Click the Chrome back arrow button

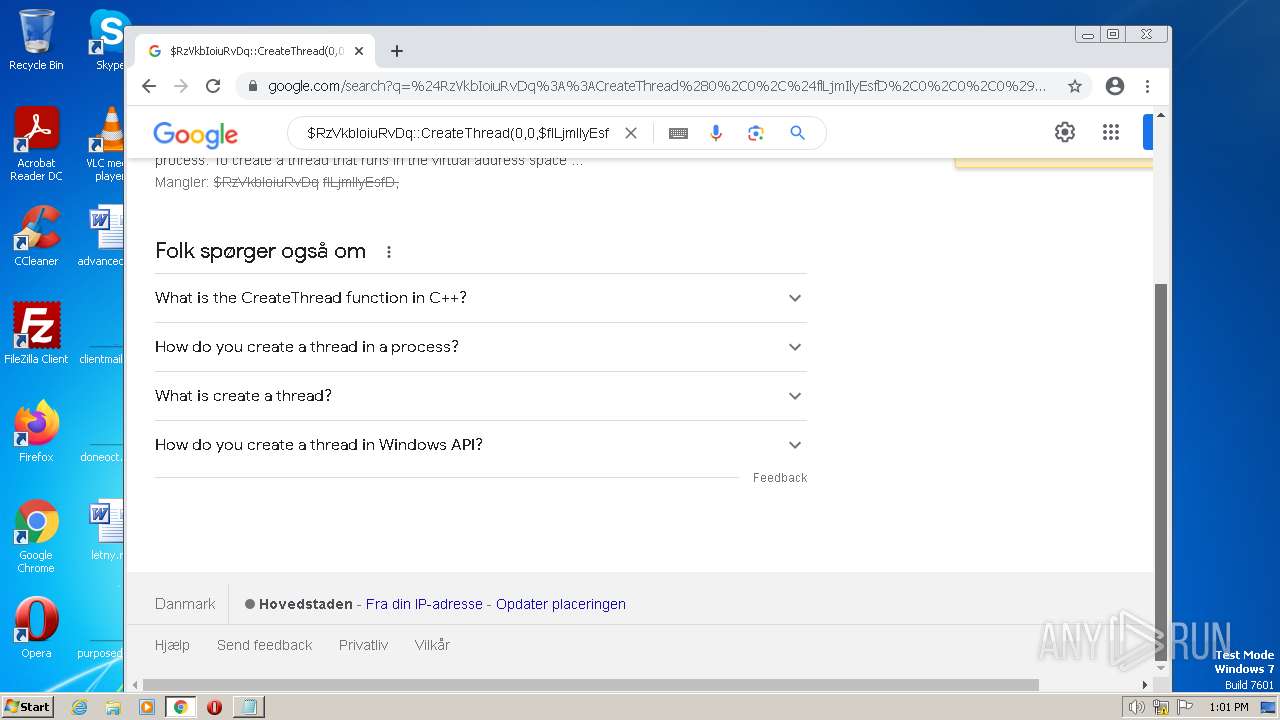tap(149, 86)
